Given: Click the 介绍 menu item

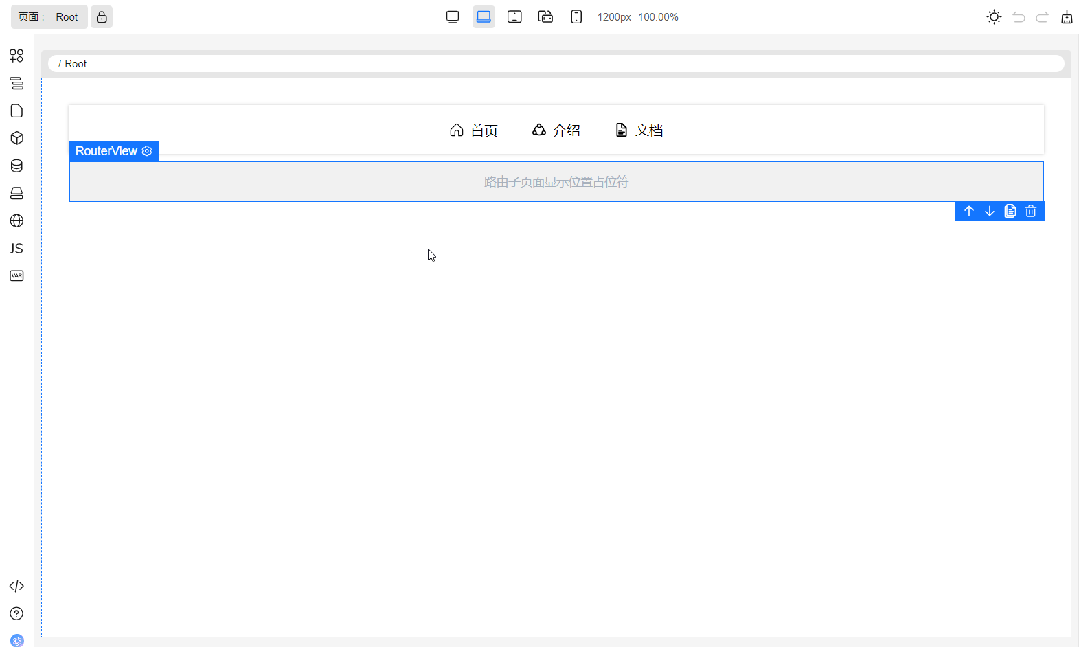Looking at the screenshot, I should (x=555, y=130).
